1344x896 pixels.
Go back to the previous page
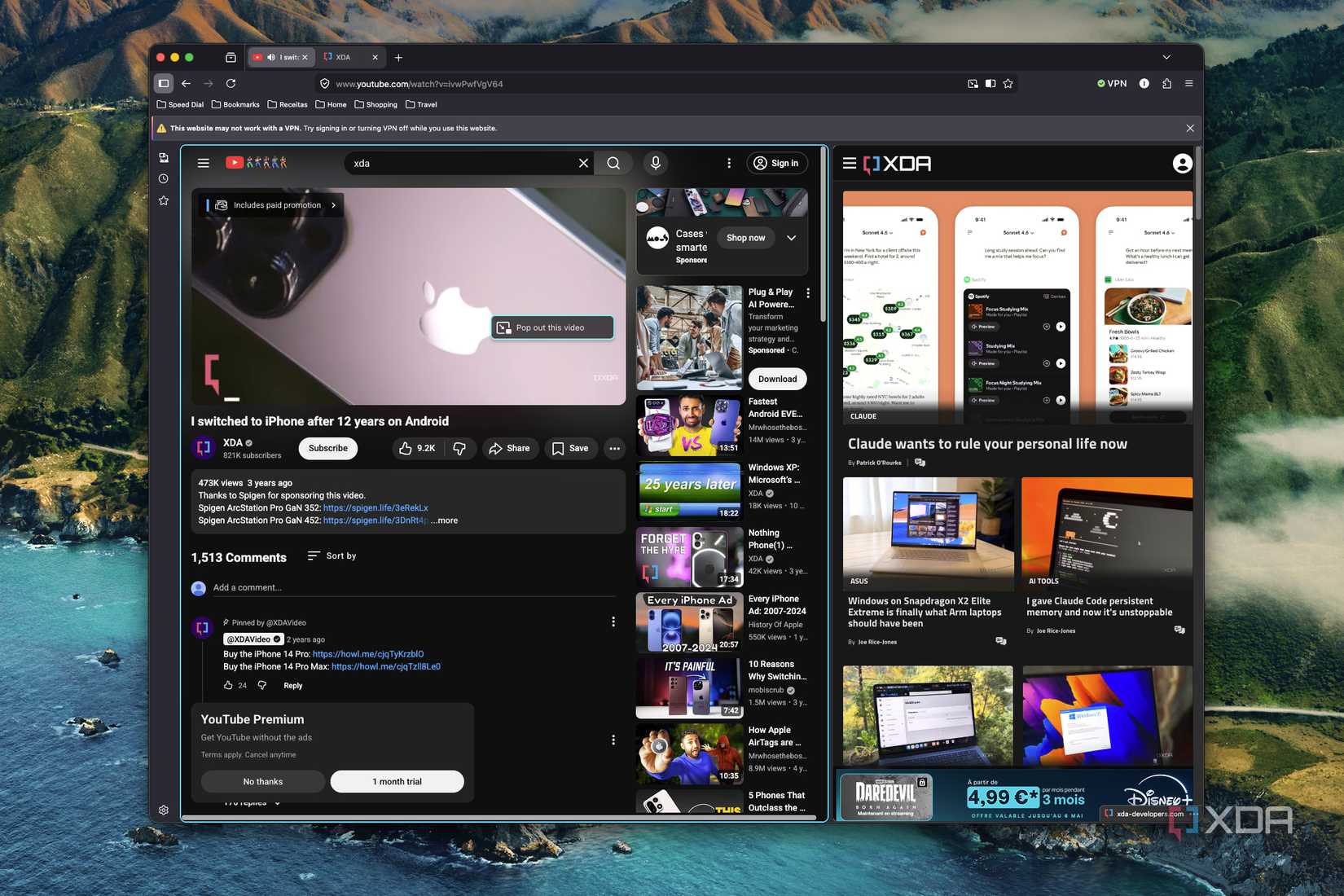187,83
